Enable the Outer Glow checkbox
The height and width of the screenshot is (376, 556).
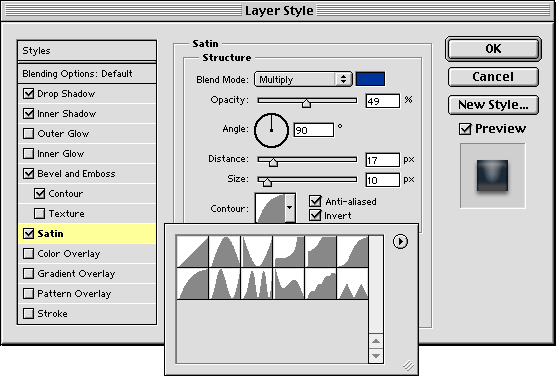click(28, 134)
